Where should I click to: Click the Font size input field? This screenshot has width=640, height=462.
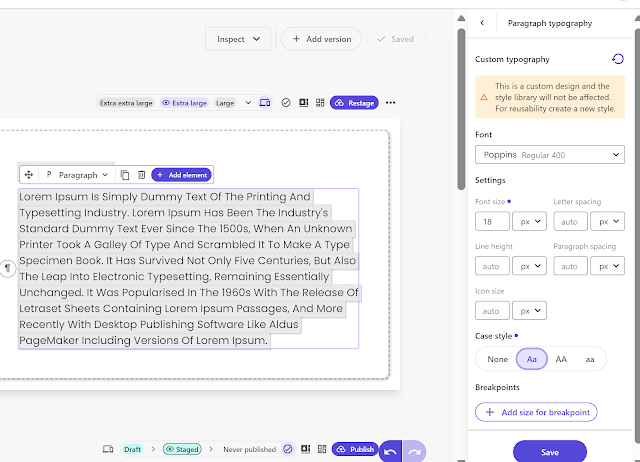click(492, 222)
